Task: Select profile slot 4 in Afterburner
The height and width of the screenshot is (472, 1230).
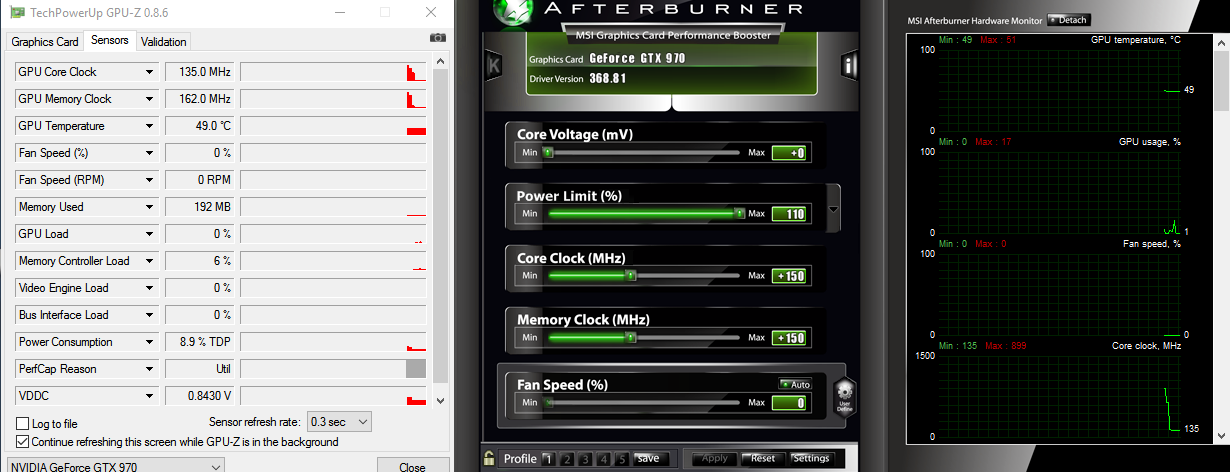Action: click(604, 459)
